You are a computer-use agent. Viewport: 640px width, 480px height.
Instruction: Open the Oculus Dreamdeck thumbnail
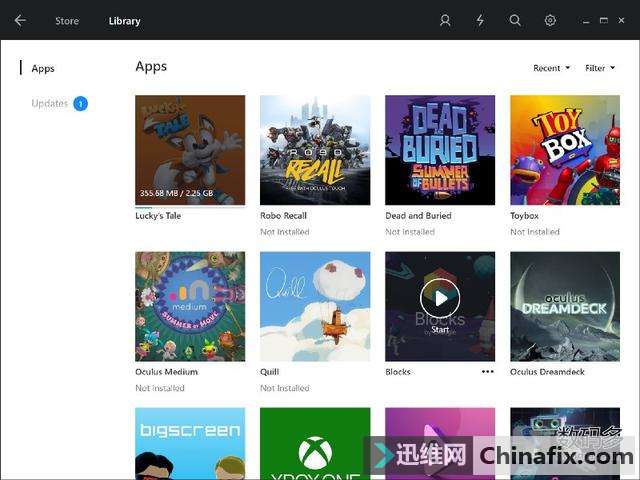coord(565,306)
